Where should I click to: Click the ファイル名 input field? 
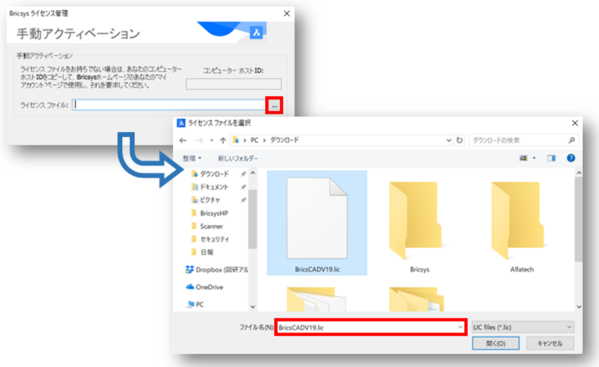370,327
